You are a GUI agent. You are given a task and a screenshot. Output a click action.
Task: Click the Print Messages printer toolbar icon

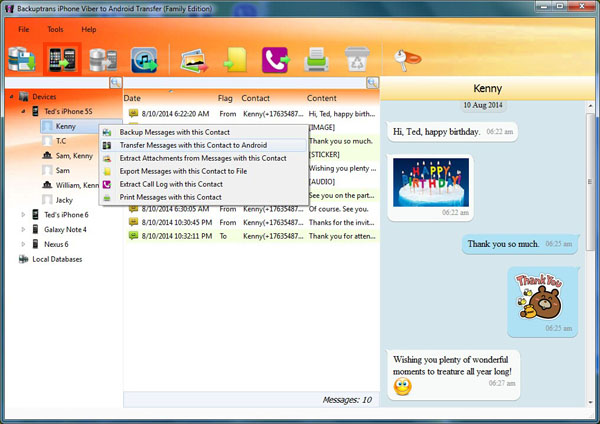[x=316, y=59]
